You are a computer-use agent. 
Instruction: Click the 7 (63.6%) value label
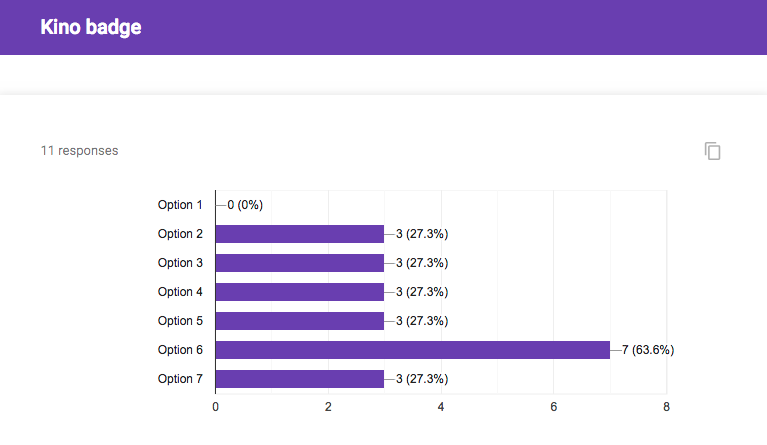648,350
